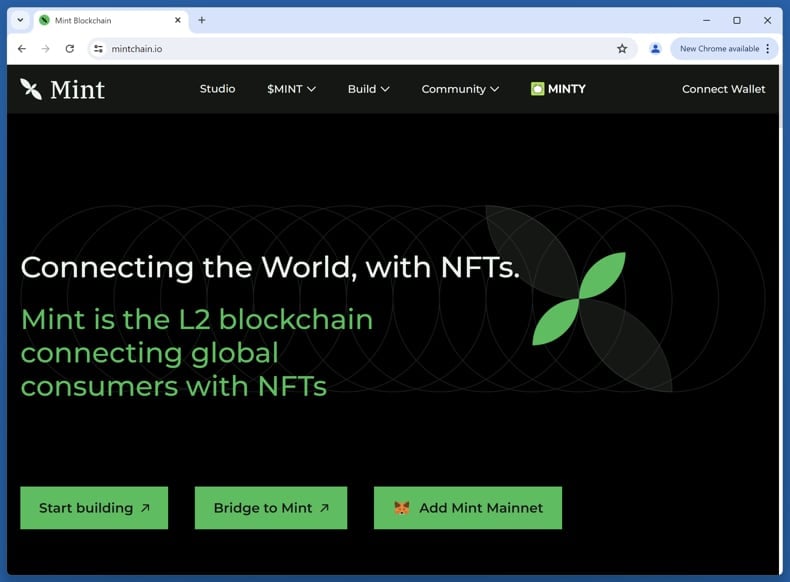Click the MINTY green square icon
This screenshot has height=582, width=790.
(538, 89)
